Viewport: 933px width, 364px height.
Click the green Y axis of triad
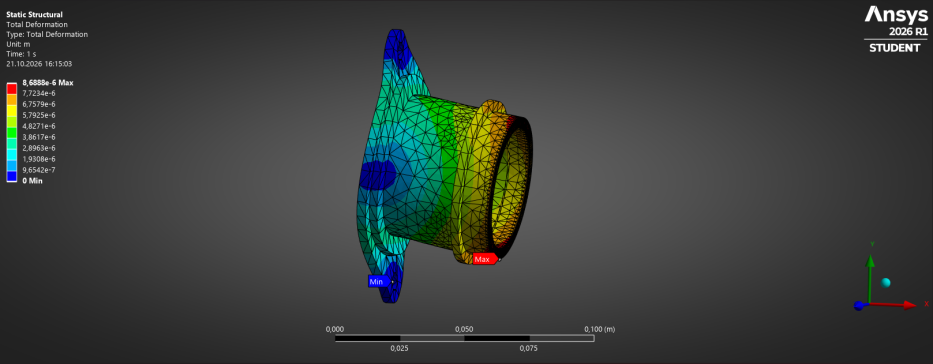click(x=870, y=280)
